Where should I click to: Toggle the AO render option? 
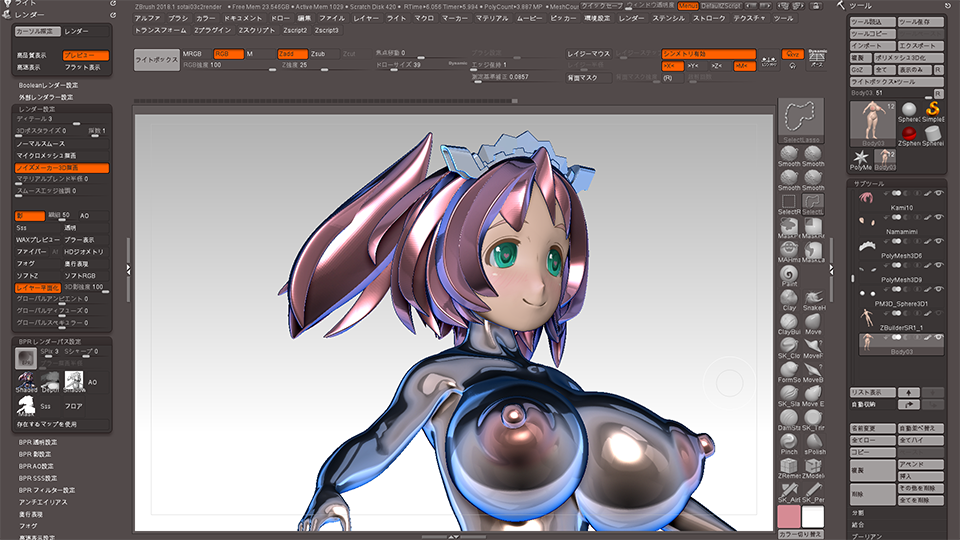point(93,216)
